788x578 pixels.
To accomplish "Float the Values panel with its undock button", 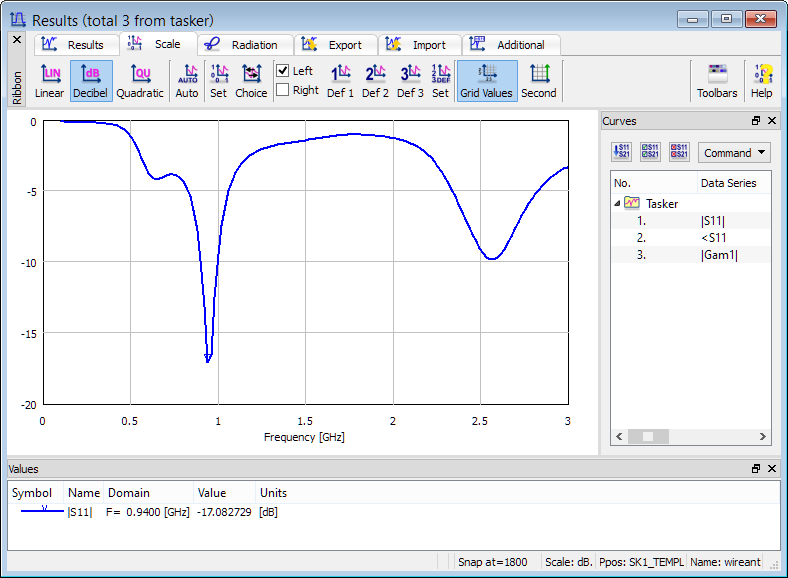I will pyautogui.click(x=756, y=468).
